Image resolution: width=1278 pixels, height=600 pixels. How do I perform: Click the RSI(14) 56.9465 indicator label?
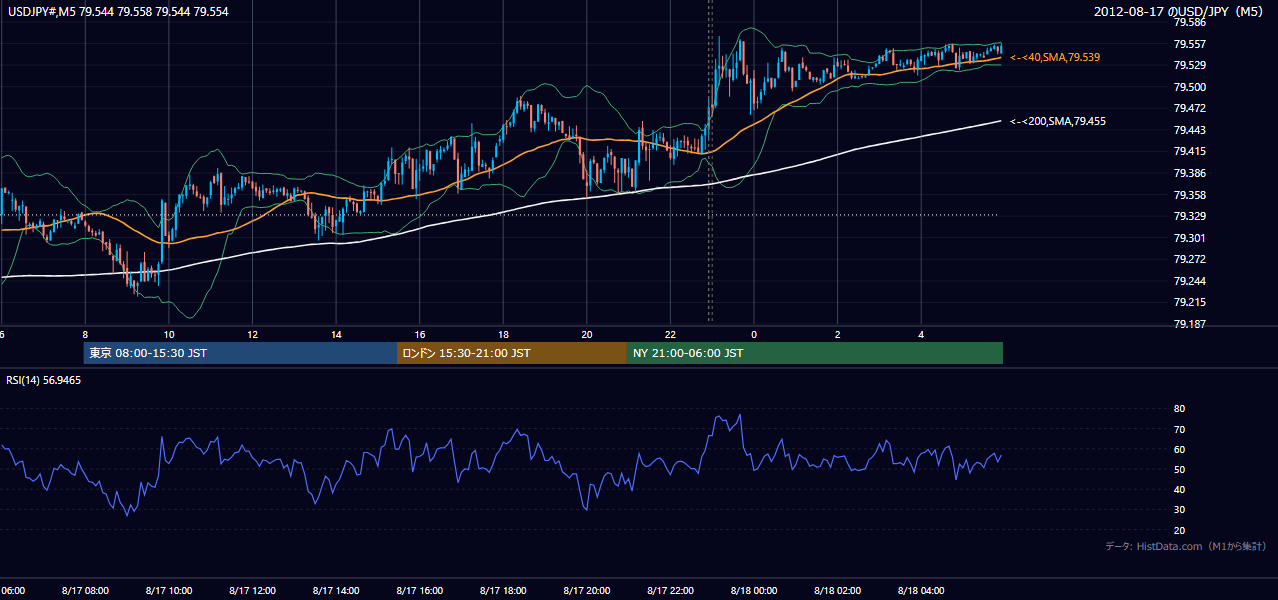(44, 380)
